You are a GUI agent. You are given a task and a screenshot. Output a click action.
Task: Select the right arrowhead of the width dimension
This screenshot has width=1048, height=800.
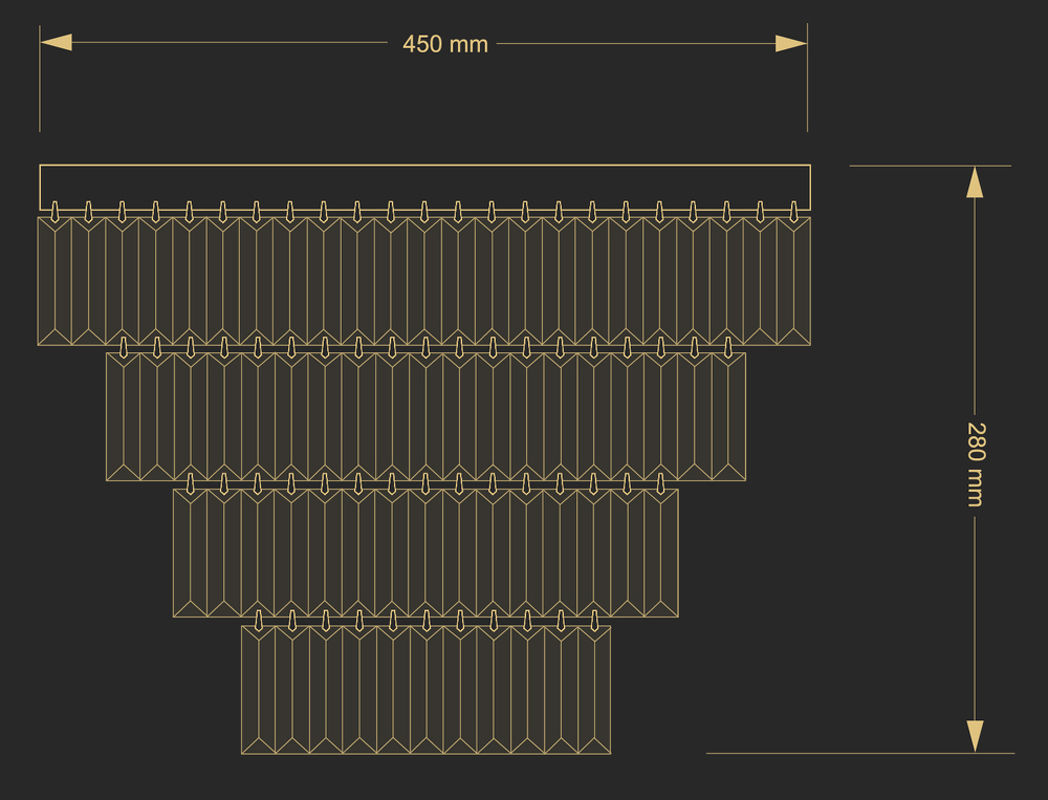[x=790, y=43]
